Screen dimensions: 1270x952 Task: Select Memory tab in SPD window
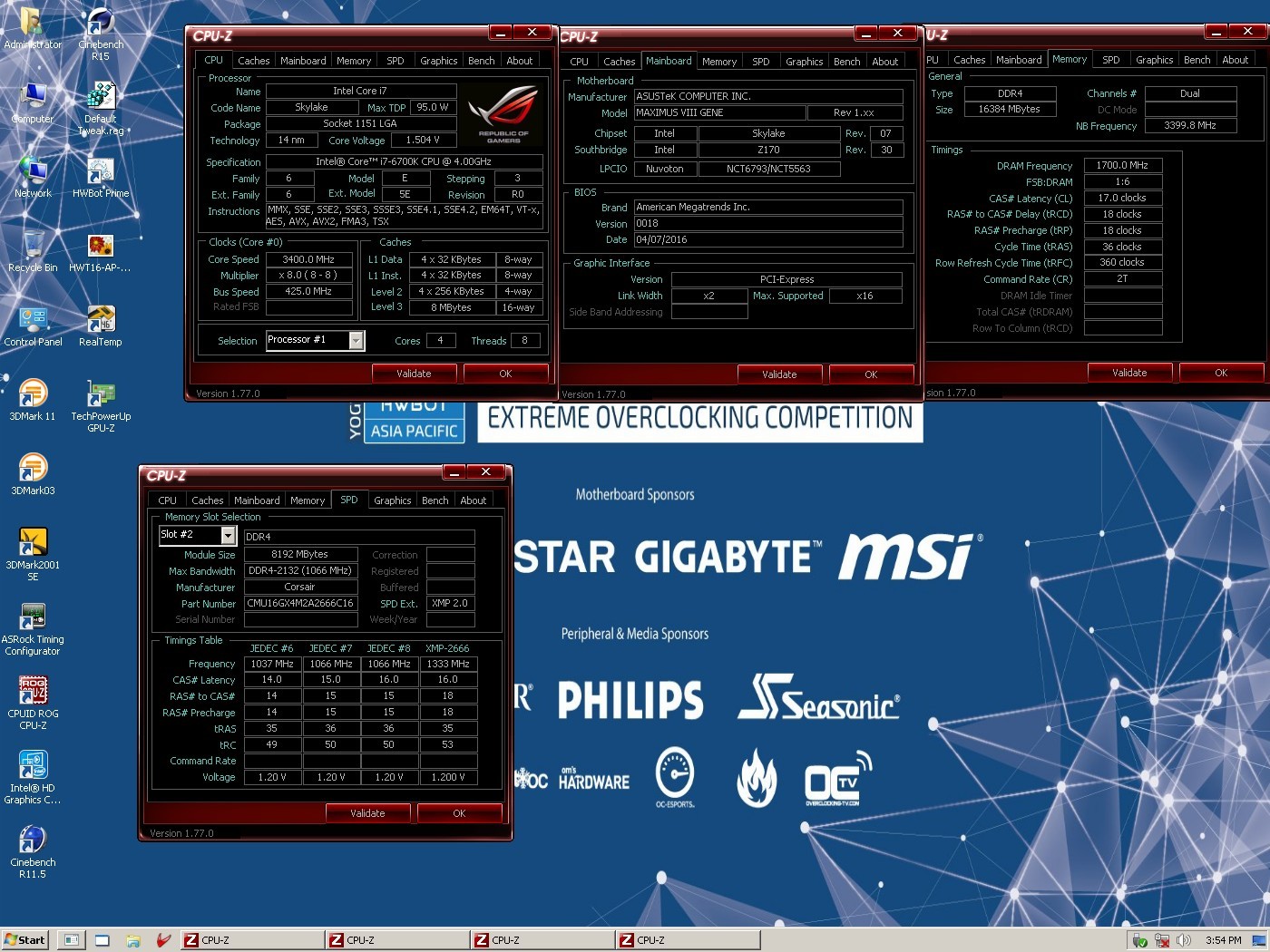[308, 500]
